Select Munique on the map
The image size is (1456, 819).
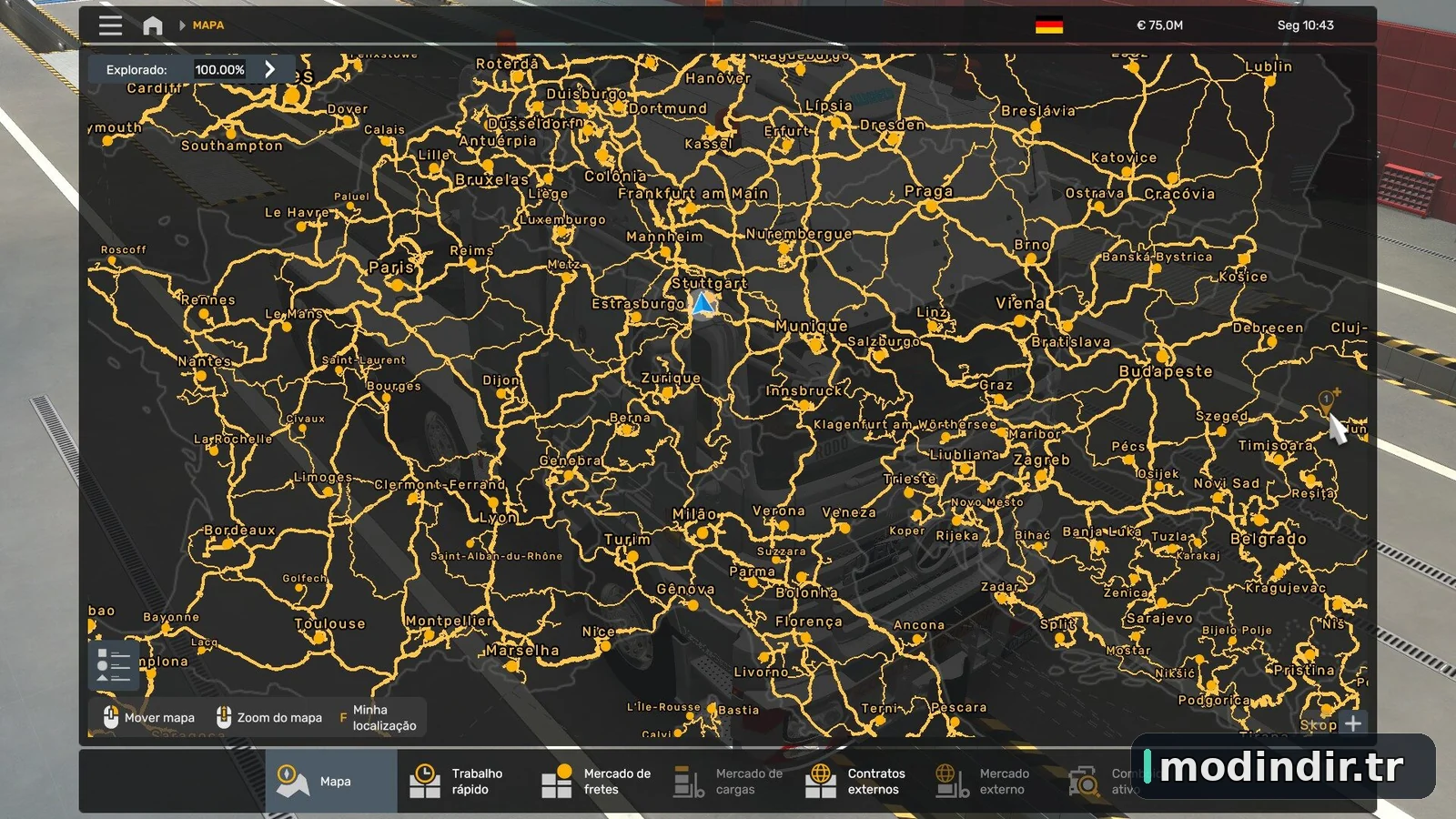pos(812,326)
